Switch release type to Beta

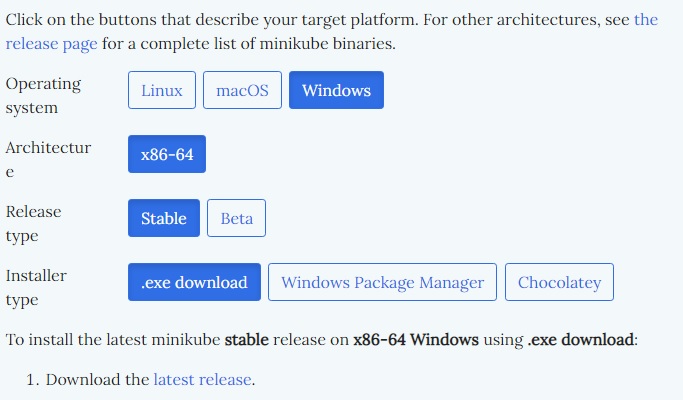pyautogui.click(x=236, y=219)
